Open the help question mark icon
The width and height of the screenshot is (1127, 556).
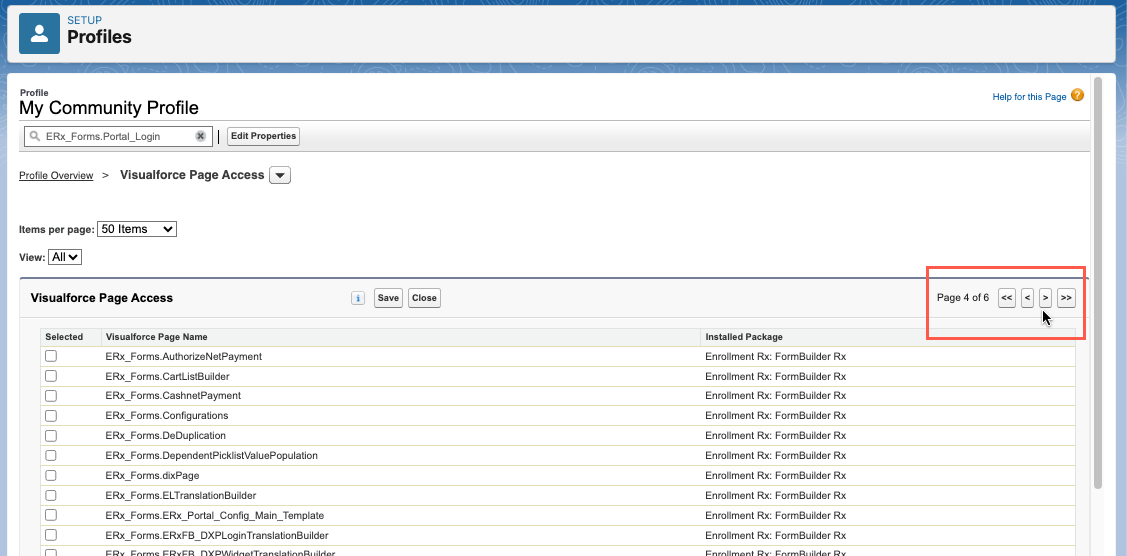(x=1077, y=96)
